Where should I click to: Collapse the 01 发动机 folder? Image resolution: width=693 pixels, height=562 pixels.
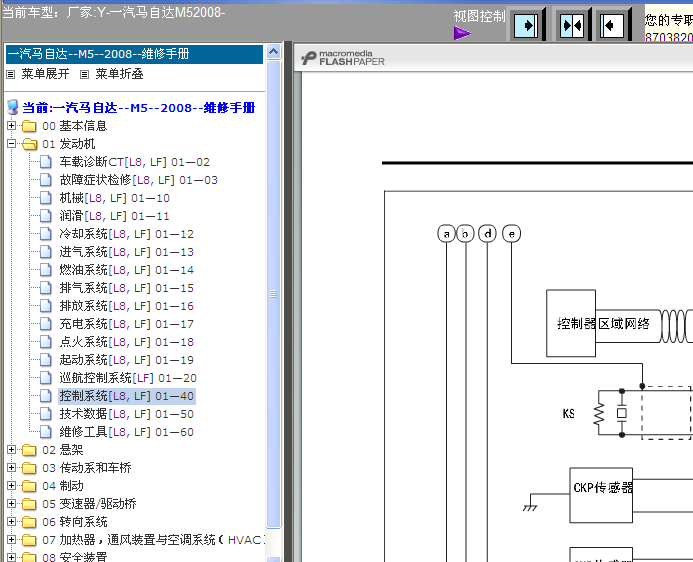(11, 144)
